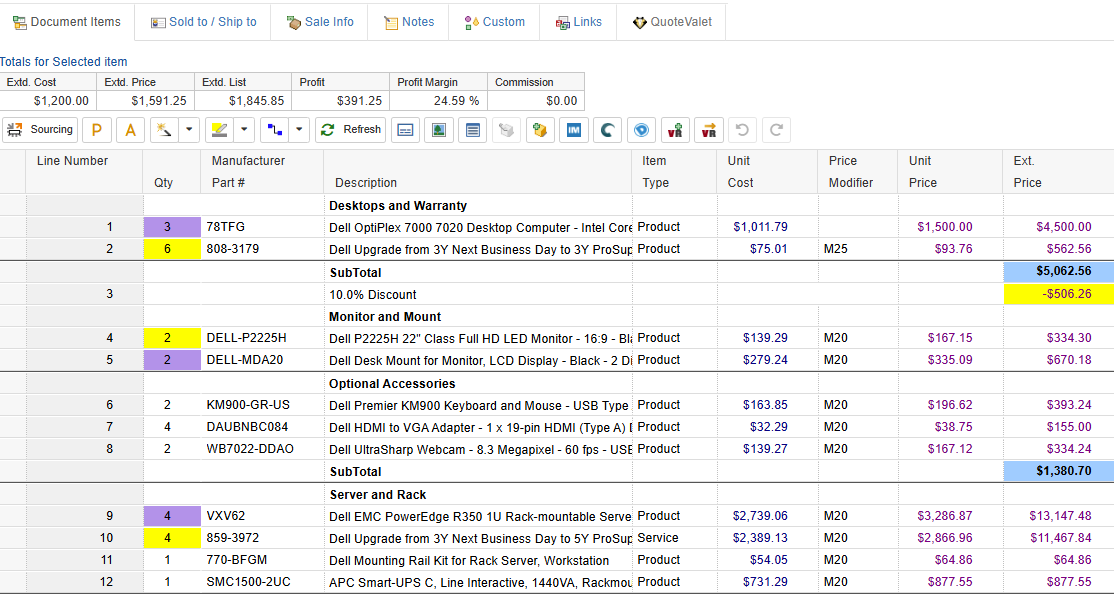Viewport: 1114px width, 595px height.
Task: Click the yellow highlighter color swatch
Action: [221, 129]
